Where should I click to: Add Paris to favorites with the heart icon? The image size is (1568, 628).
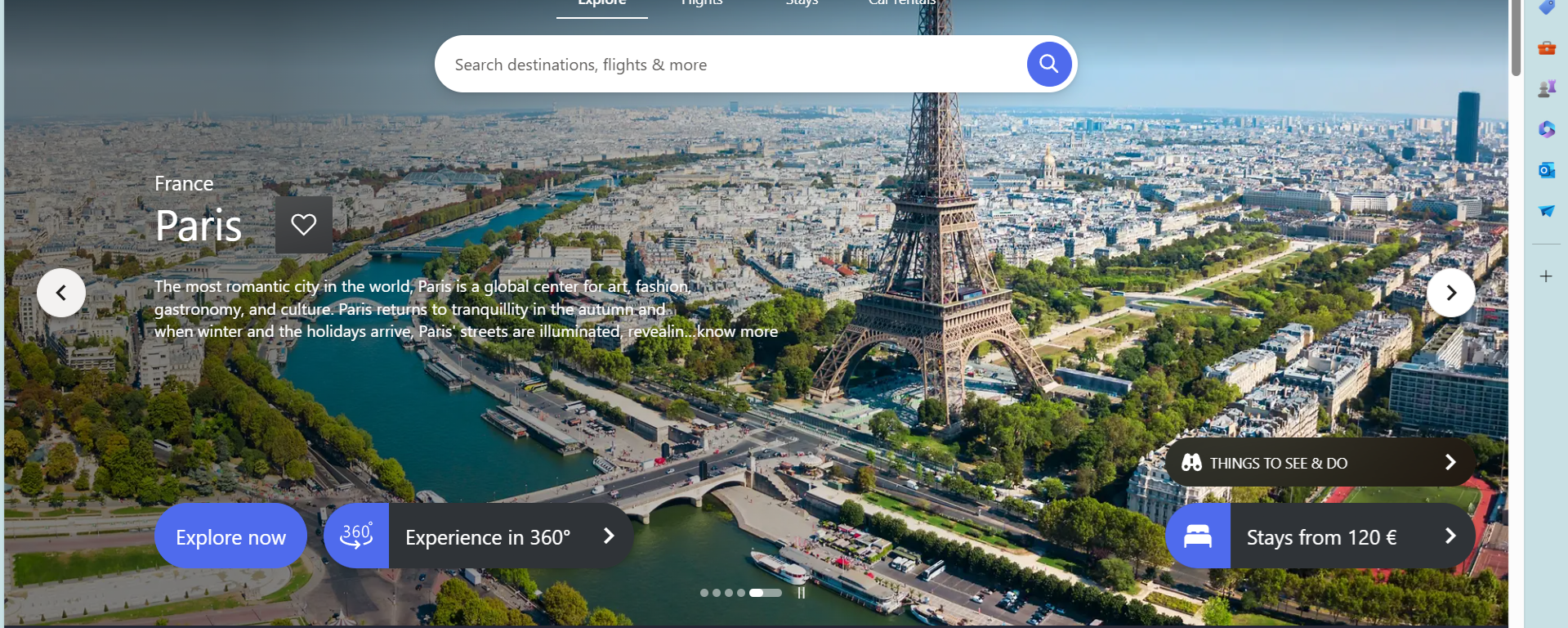(303, 225)
